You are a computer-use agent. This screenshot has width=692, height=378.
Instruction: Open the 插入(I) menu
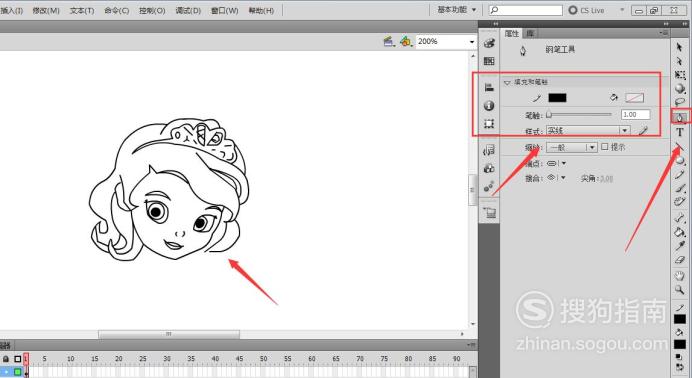point(11,10)
